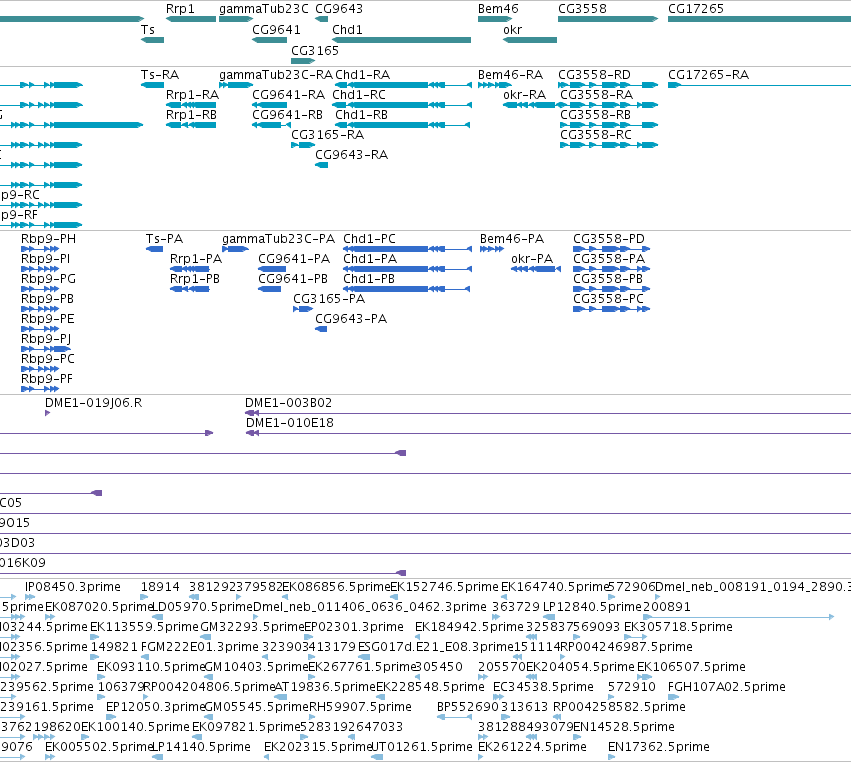
Task: Click the gammaTub23C gene label
Action: point(264,9)
